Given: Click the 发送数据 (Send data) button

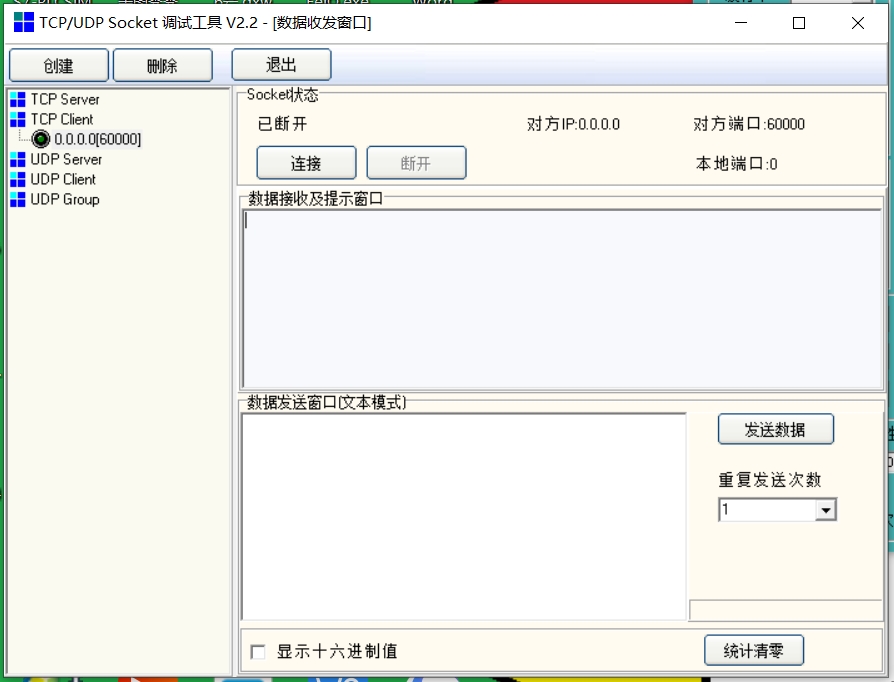Looking at the screenshot, I should tap(775, 429).
